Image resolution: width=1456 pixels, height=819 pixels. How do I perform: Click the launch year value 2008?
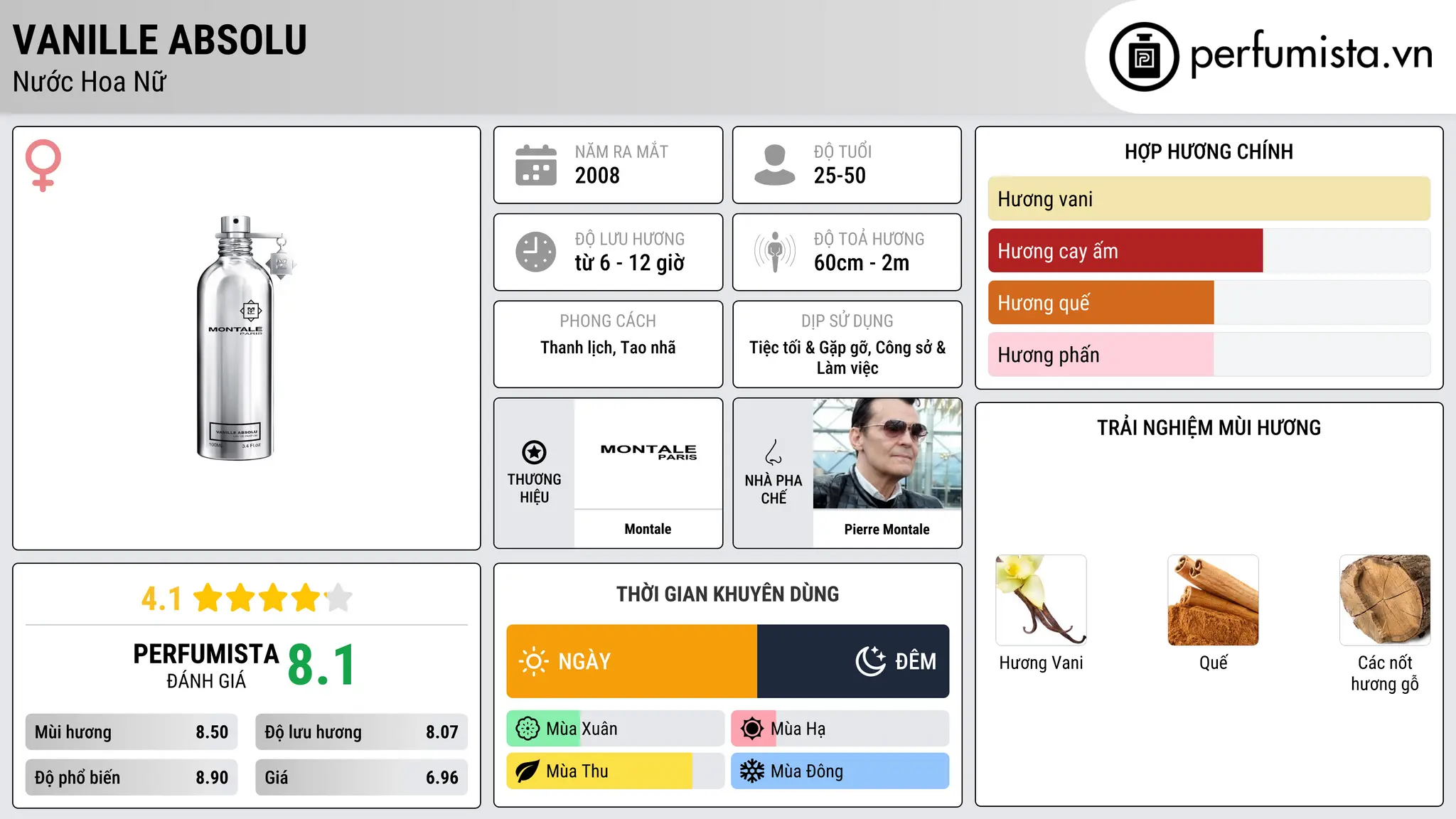point(597,176)
